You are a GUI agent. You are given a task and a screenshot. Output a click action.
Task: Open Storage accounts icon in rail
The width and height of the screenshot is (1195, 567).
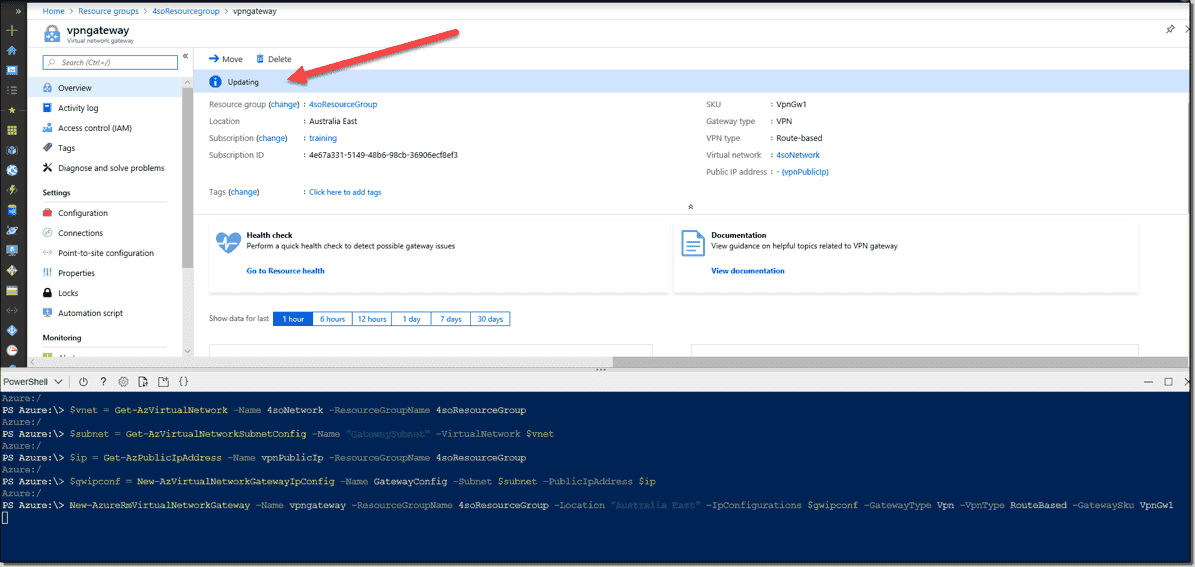coord(11,290)
